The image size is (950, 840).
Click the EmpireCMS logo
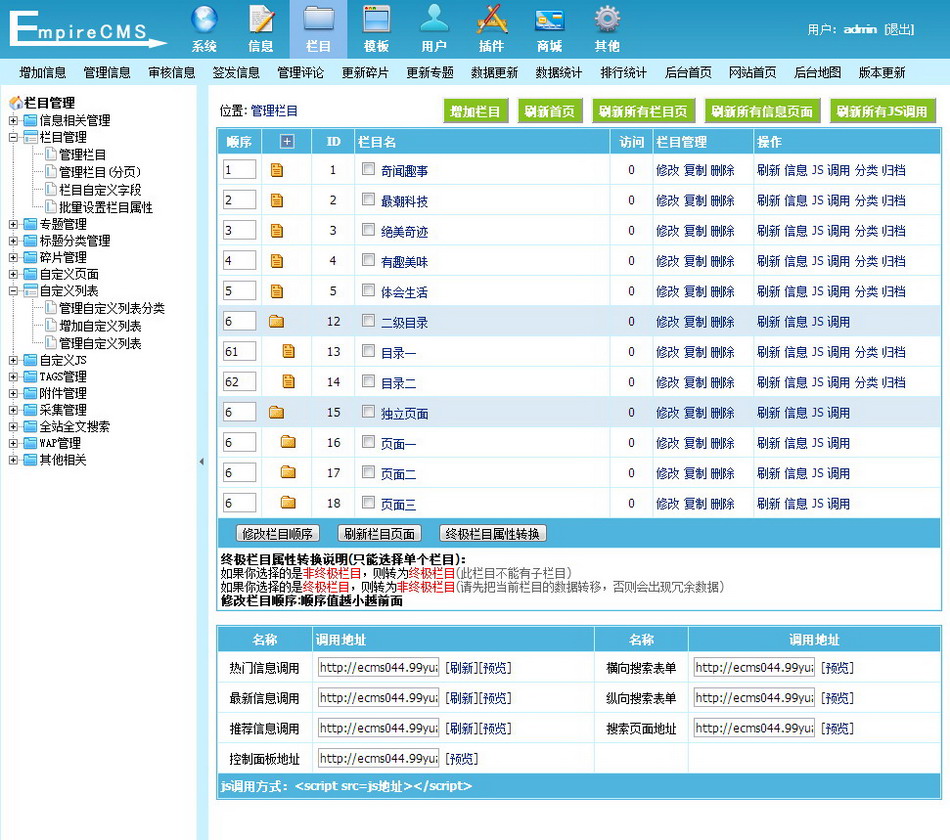pyautogui.click(x=87, y=29)
